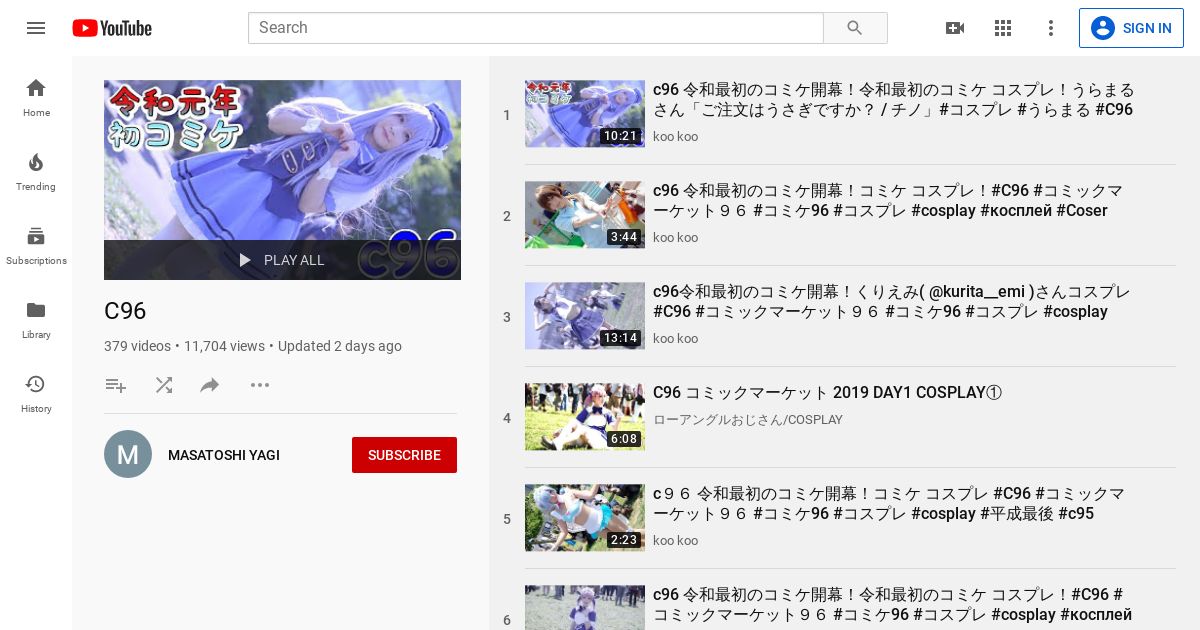Image resolution: width=1200 pixels, height=630 pixels.
Task: Open video 4 thumbnail with 6:08 duration
Action: point(585,417)
